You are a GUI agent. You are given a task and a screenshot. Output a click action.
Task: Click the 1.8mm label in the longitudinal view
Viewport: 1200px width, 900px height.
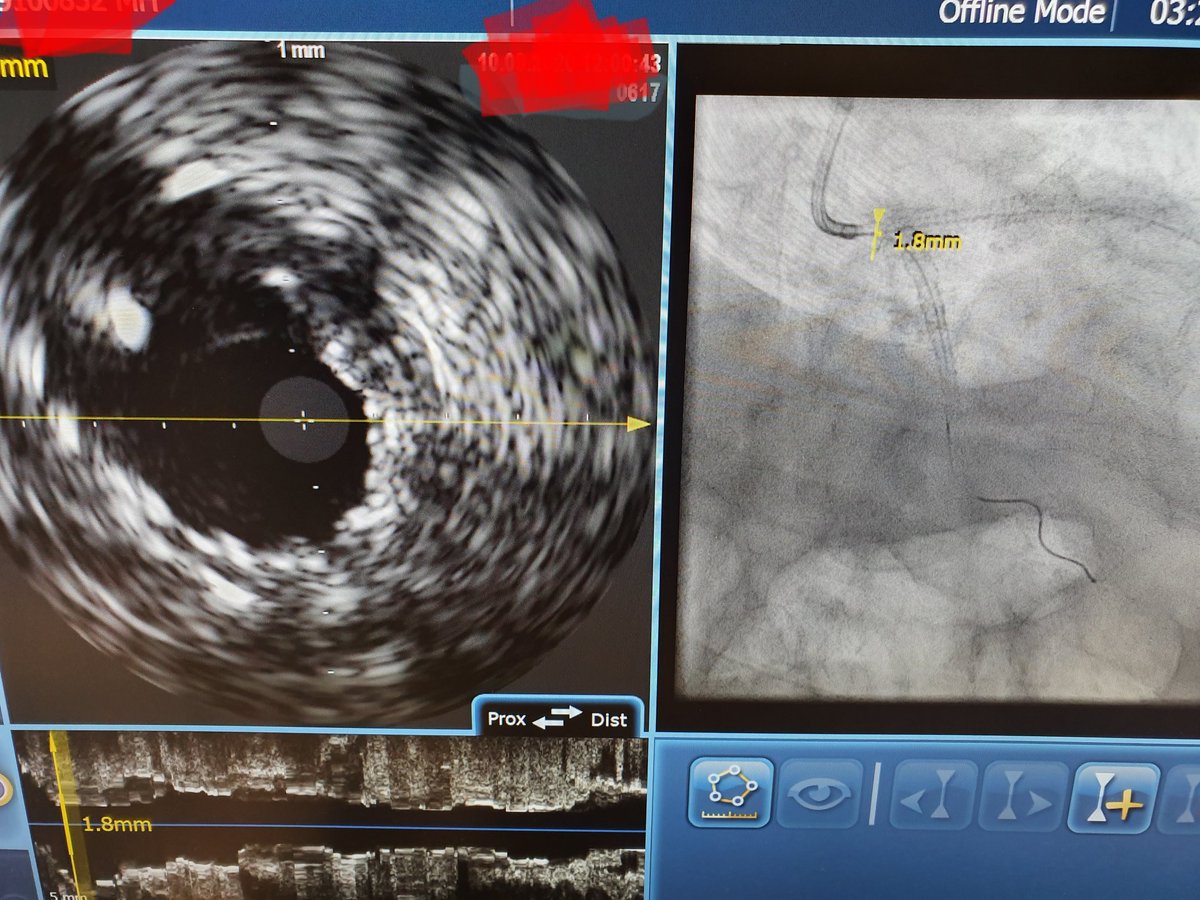click(116, 824)
